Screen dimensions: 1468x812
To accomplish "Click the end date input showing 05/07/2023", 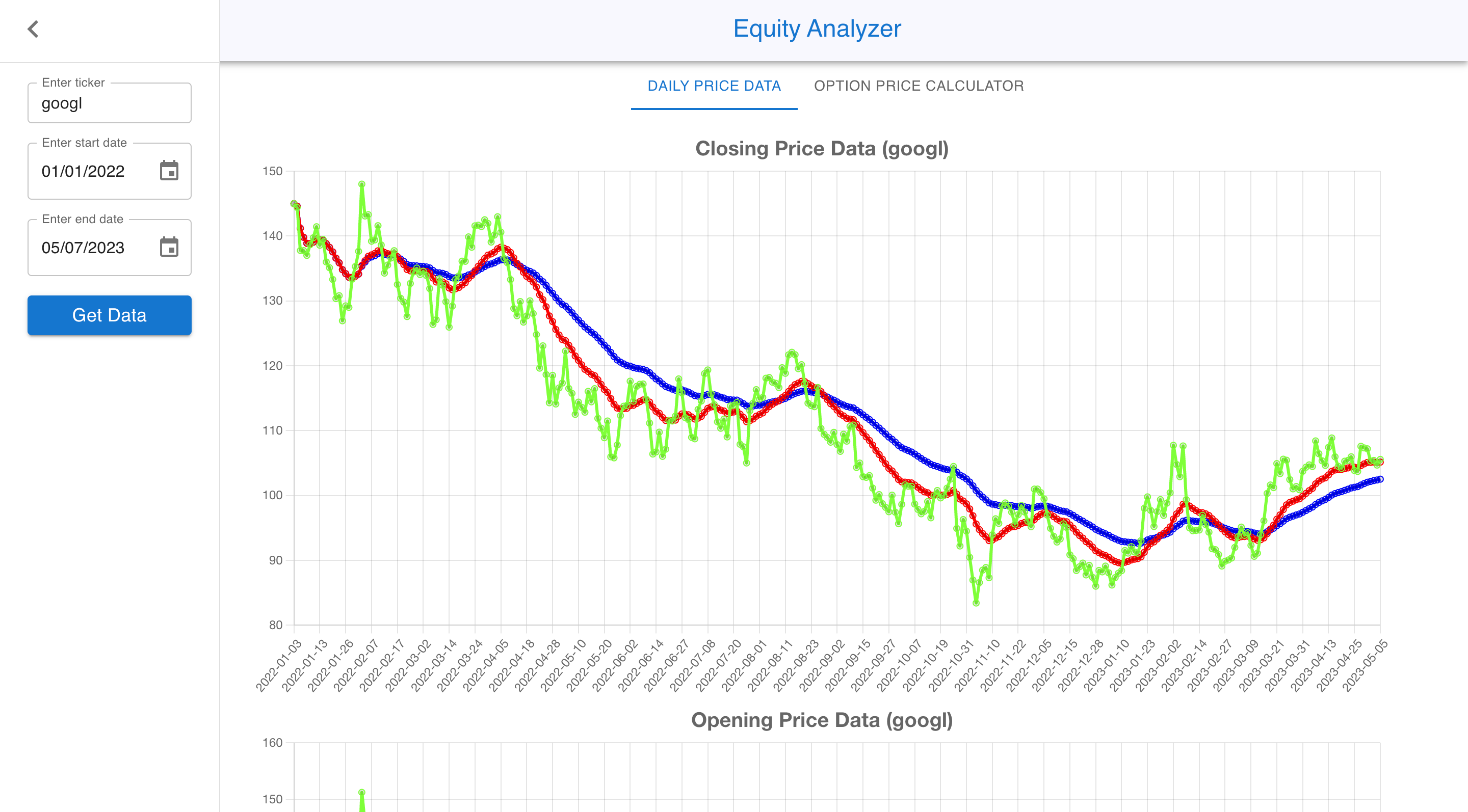I will (84, 247).
